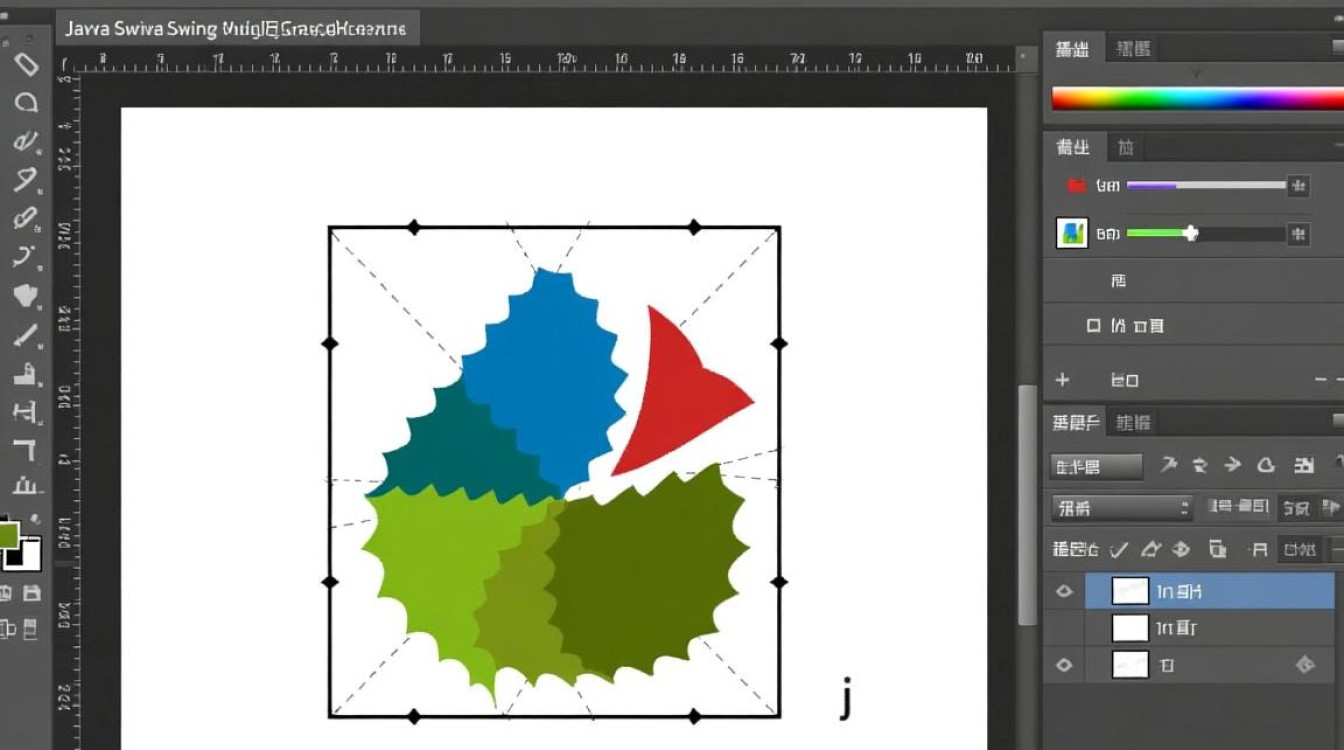Click the Java Swing document tab
This screenshot has height=750, width=1344.
coord(236,29)
